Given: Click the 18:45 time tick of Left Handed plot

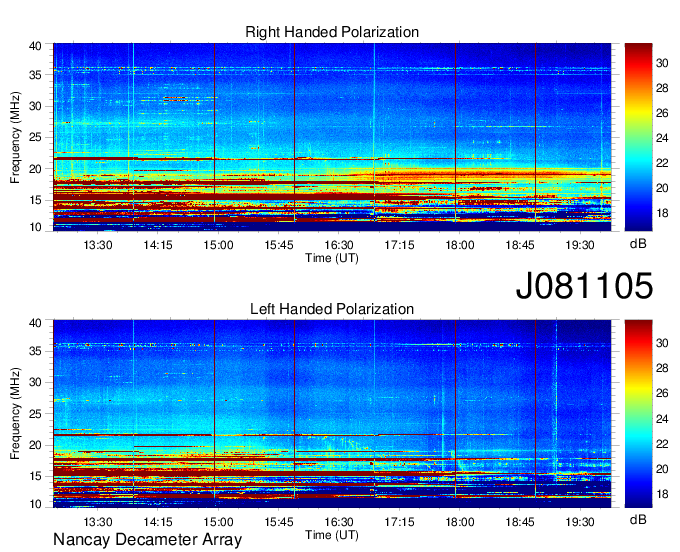Looking at the screenshot, I should tap(520, 522).
